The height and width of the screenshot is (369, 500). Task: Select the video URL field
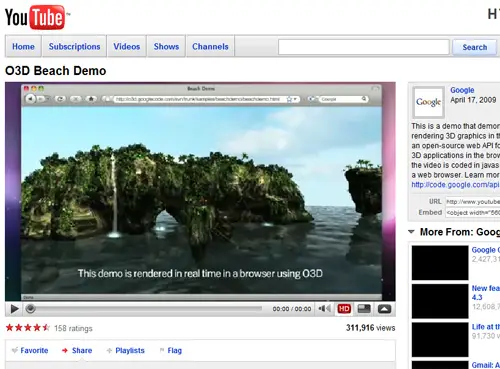pos(473,202)
